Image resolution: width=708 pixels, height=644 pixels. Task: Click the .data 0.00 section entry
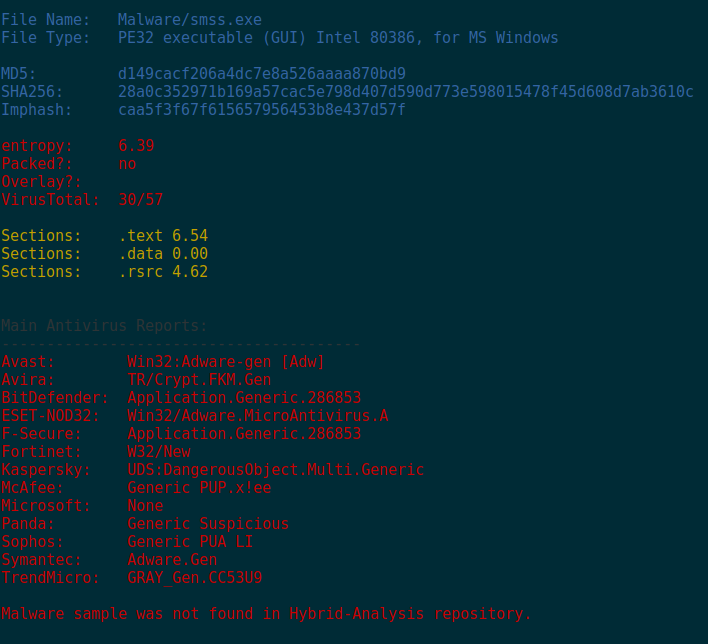163,254
